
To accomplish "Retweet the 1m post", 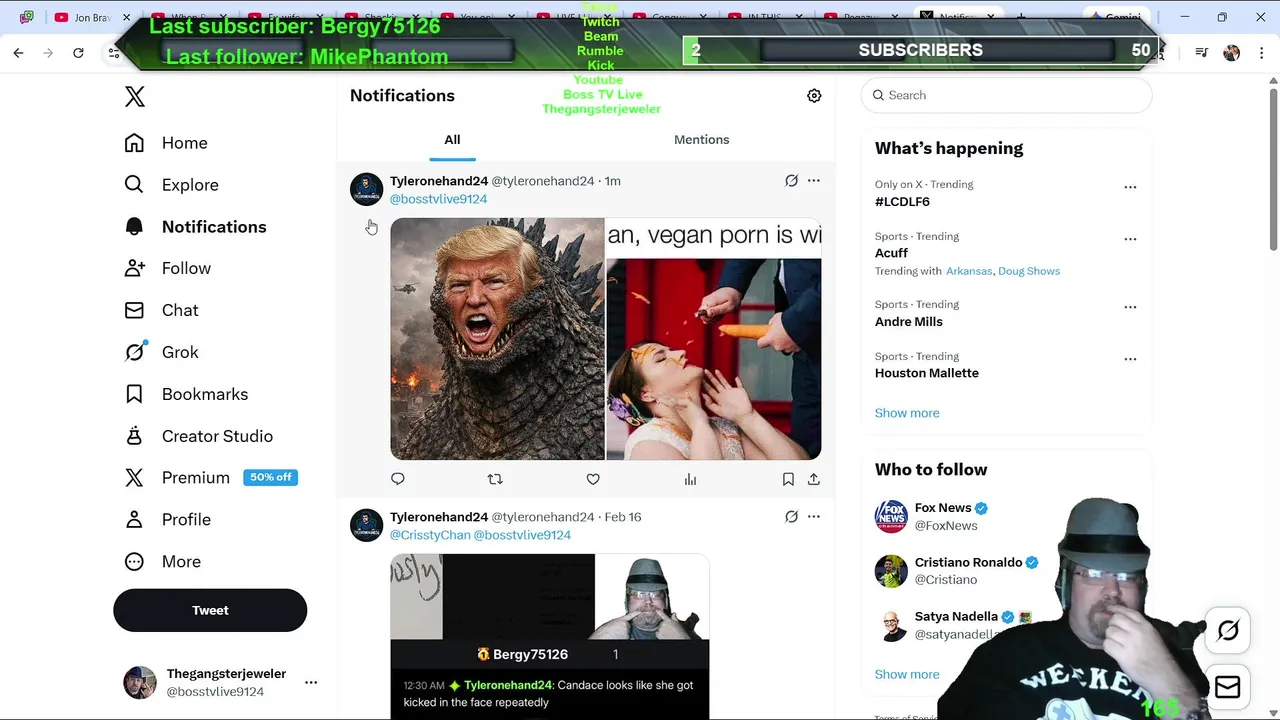I will [495, 479].
